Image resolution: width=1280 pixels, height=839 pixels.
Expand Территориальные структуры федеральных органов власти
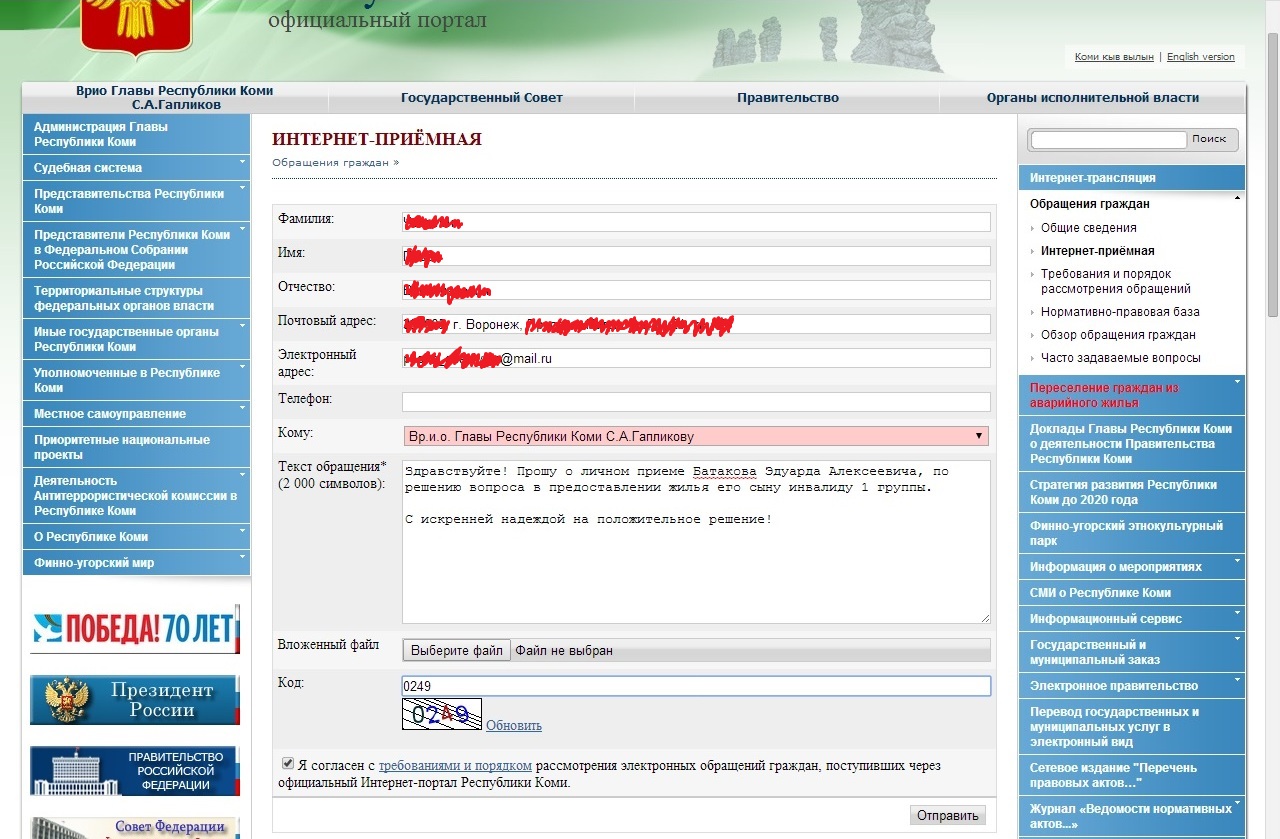pos(136,298)
